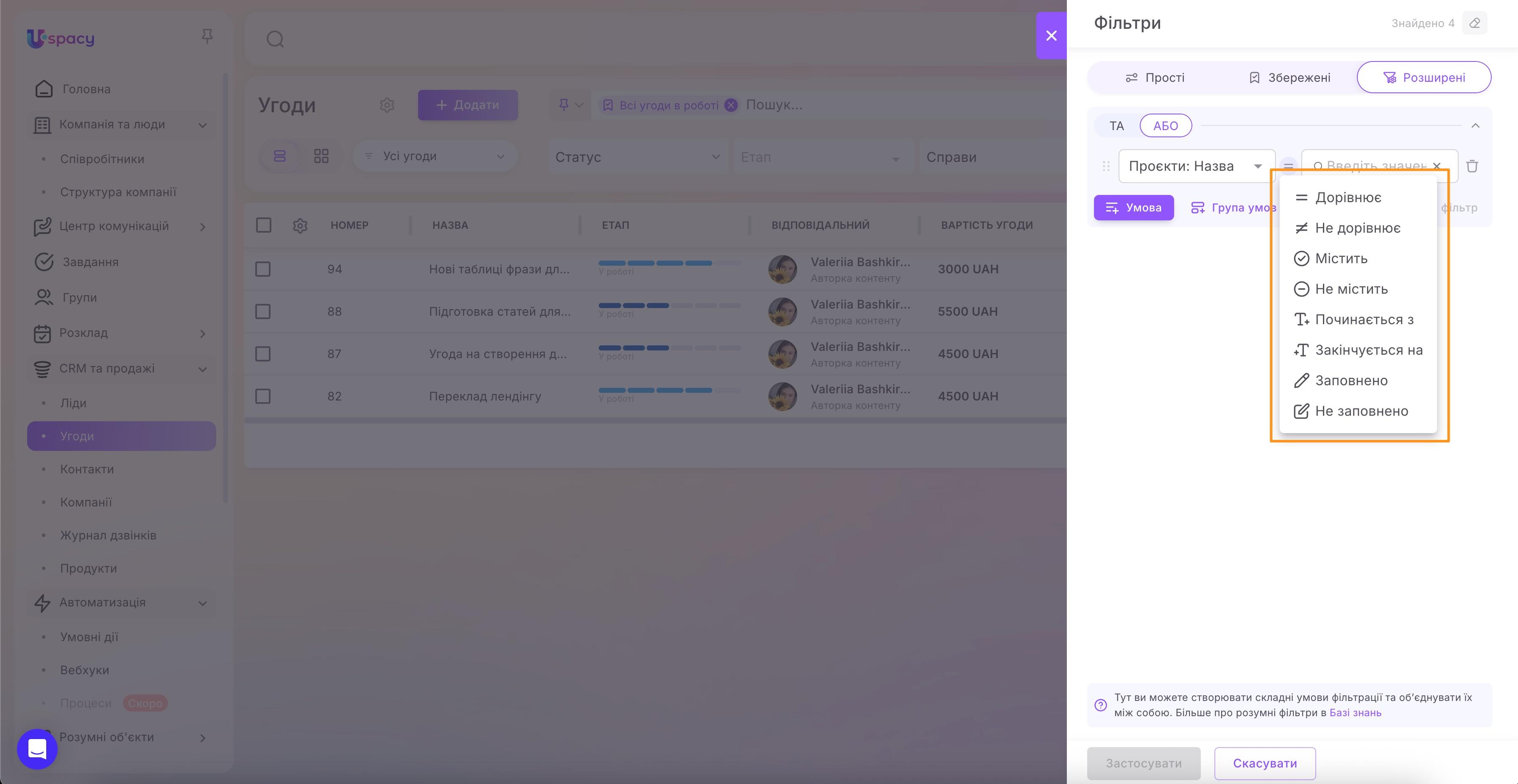This screenshot has height=784, width=1518.
Task: Switch to kanban grid view
Action: pos(321,156)
